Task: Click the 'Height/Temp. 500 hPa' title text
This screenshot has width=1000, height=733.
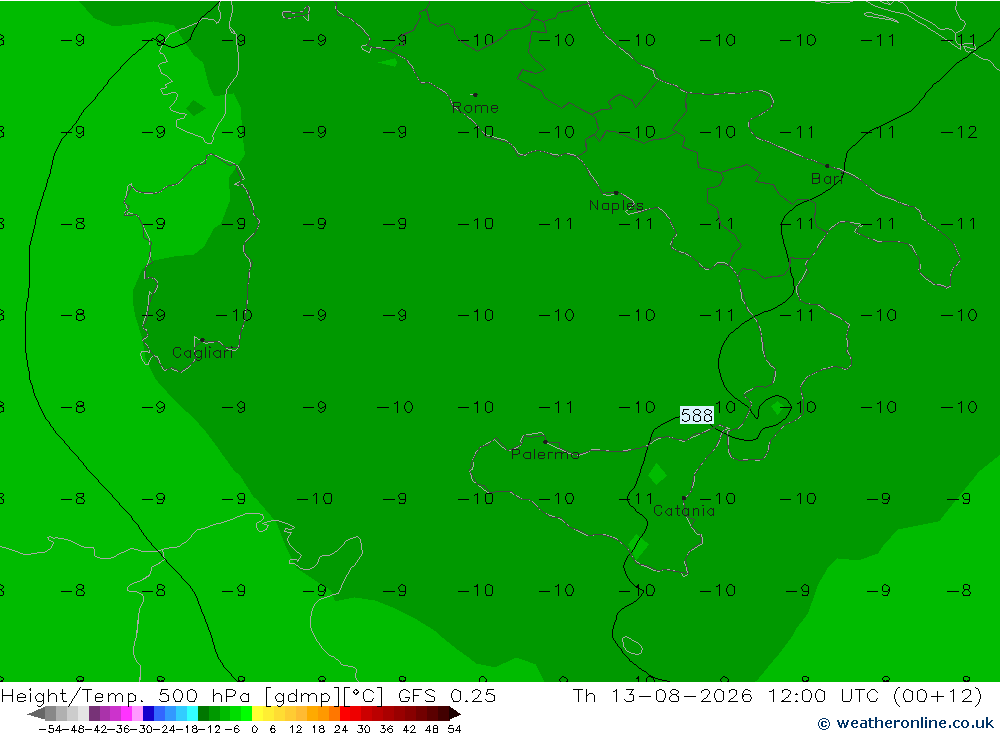Action: 128,695
